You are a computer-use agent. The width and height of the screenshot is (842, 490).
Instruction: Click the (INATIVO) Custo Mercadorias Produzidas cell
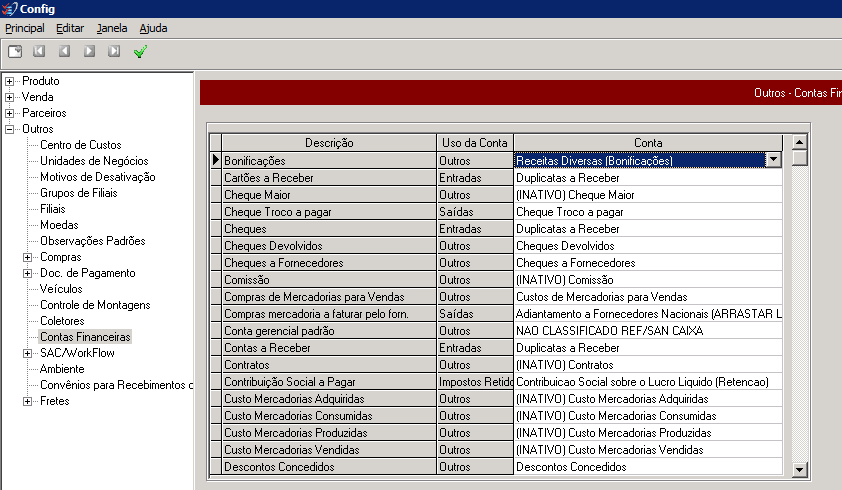(648, 433)
